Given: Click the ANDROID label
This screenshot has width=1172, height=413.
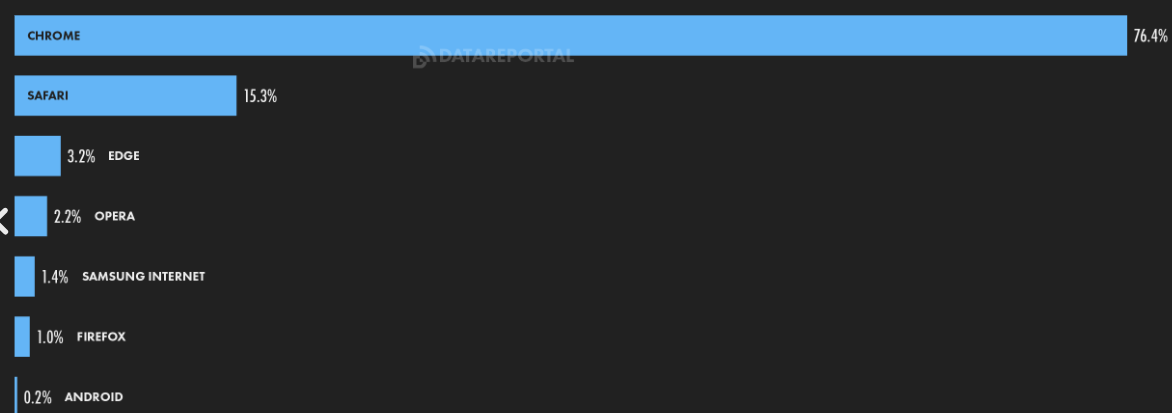Looking at the screenshot, I should [93, 397].
